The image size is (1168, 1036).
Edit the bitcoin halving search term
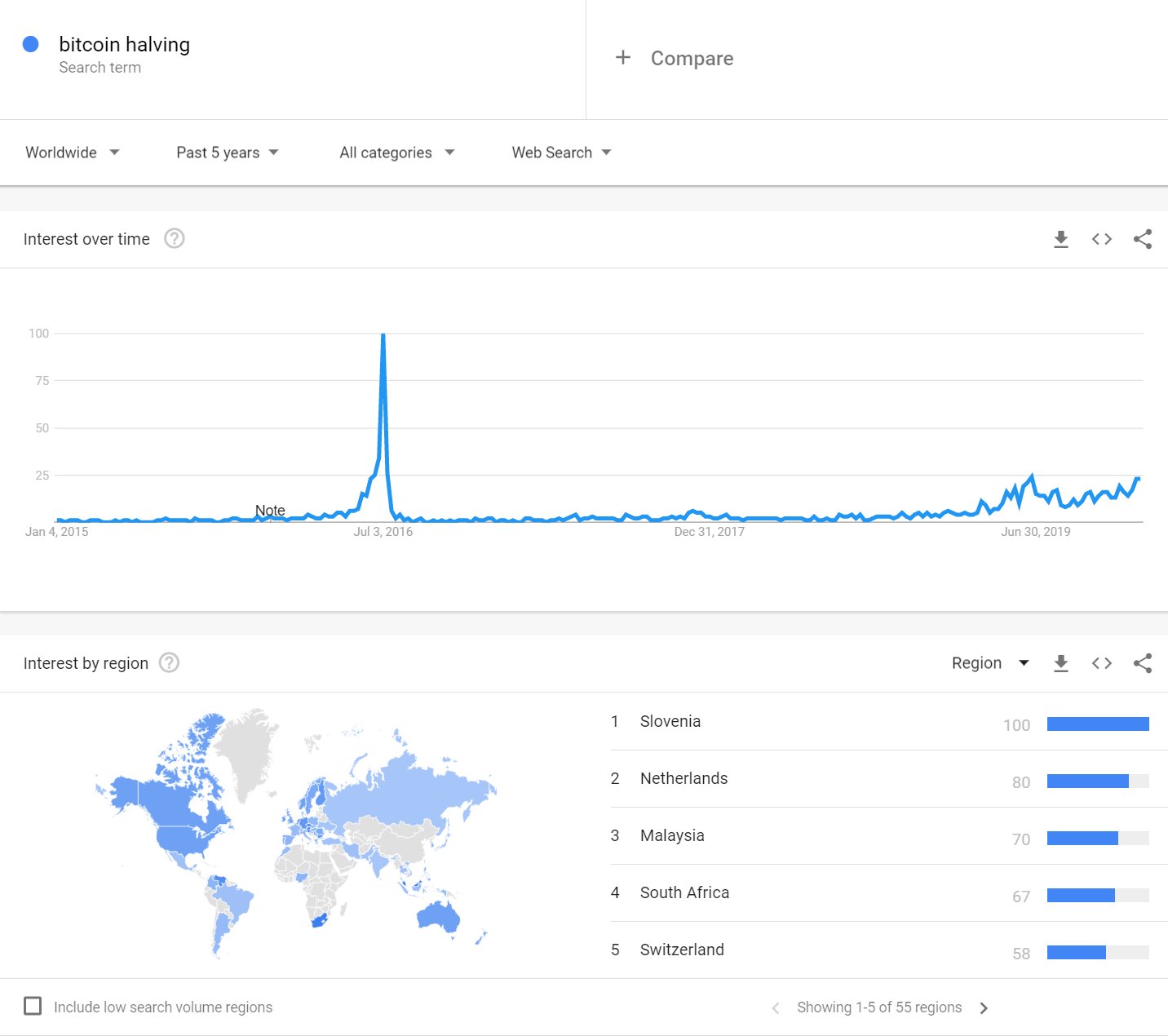(x=124, y=45)
